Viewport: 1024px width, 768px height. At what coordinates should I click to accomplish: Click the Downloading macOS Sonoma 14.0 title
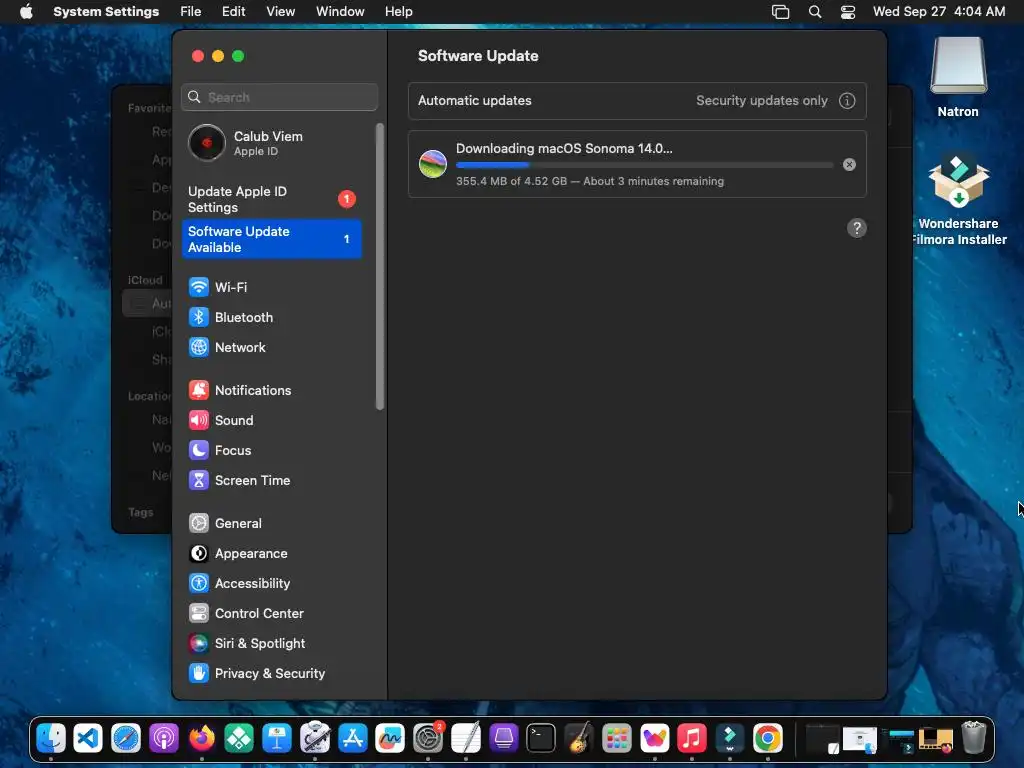564,148
